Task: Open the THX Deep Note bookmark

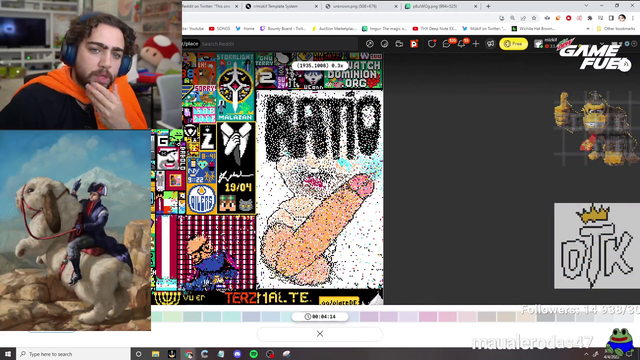Action: (435, 29)
